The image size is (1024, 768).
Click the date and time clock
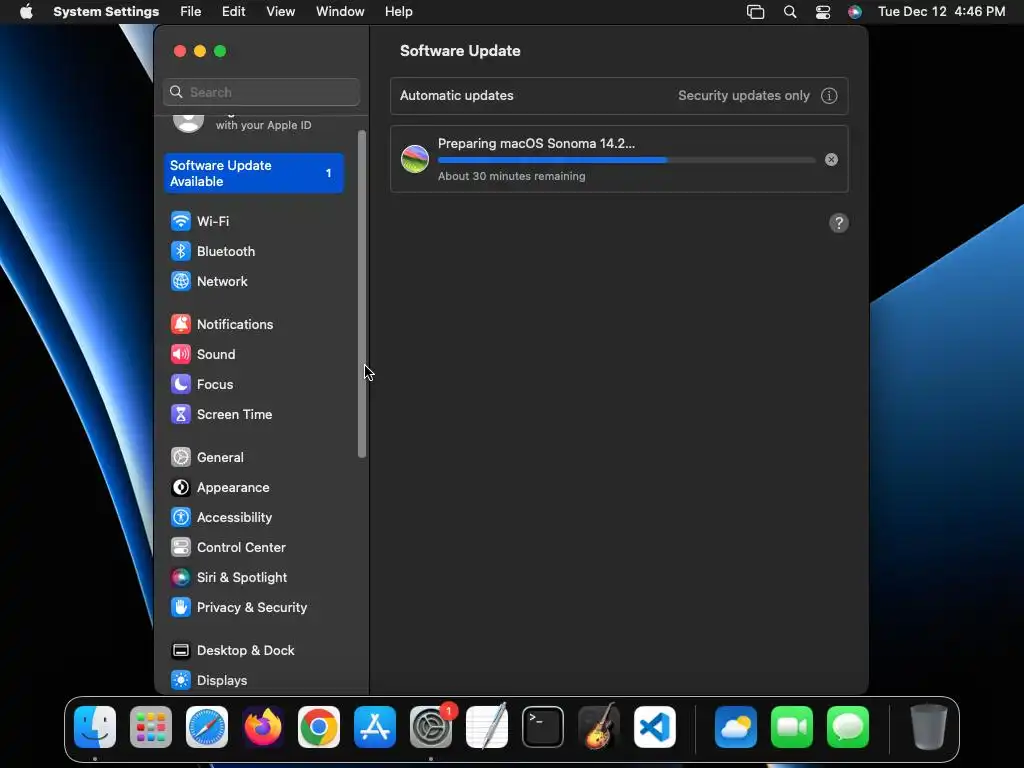click(941, 12)
